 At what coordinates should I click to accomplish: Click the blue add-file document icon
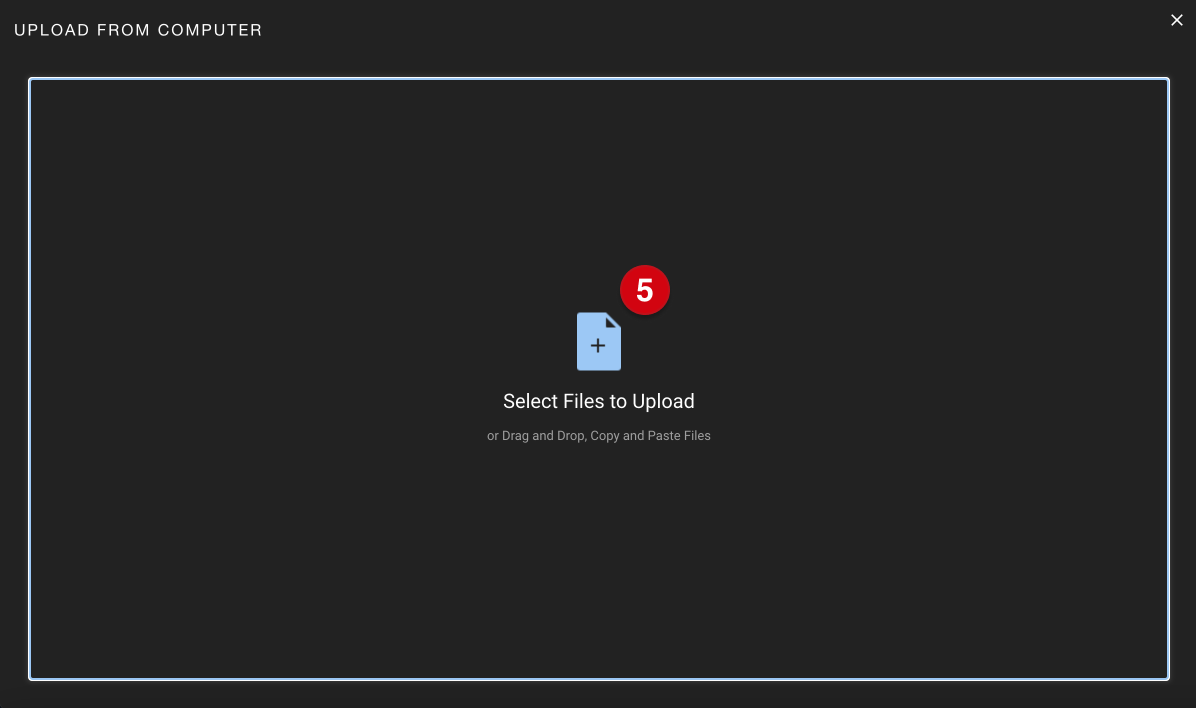click(599, 341)
